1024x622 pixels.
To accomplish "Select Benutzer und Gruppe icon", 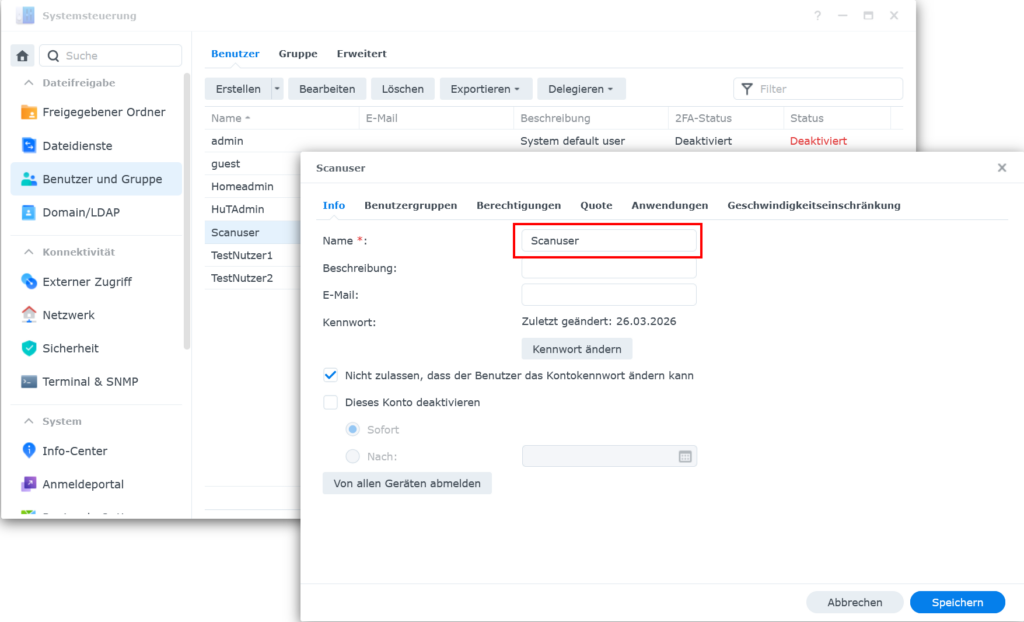I will click(29, 179).
